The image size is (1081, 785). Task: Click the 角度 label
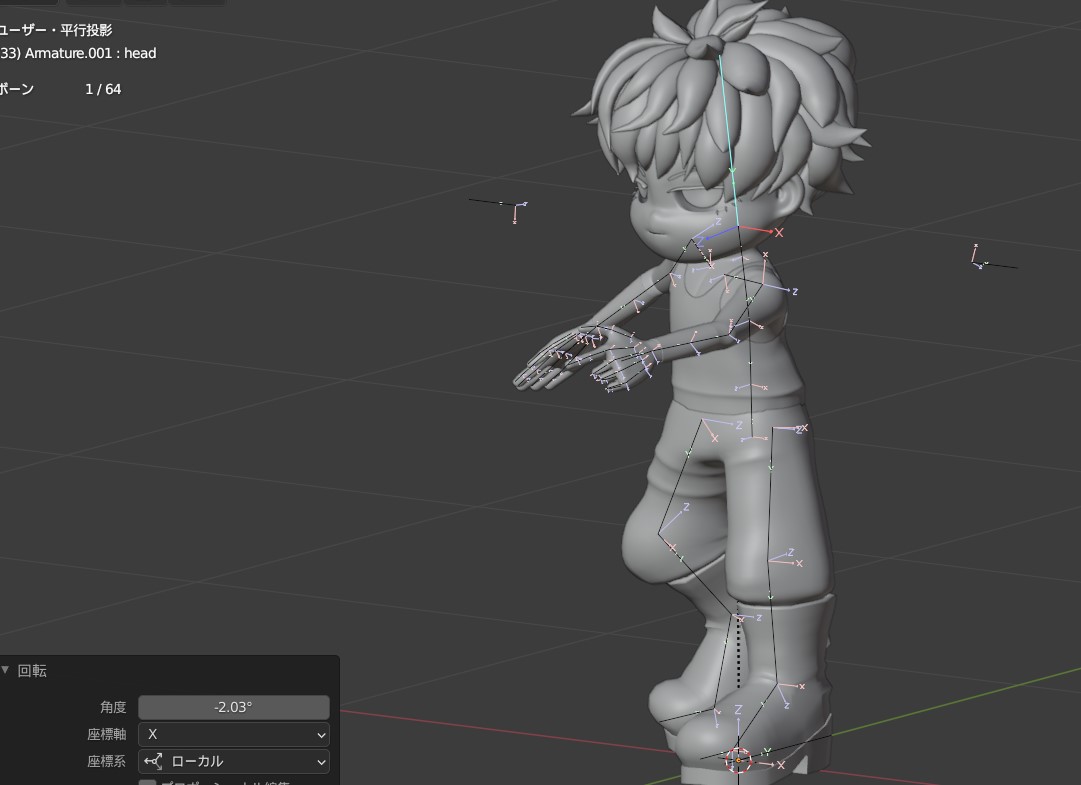113,707
